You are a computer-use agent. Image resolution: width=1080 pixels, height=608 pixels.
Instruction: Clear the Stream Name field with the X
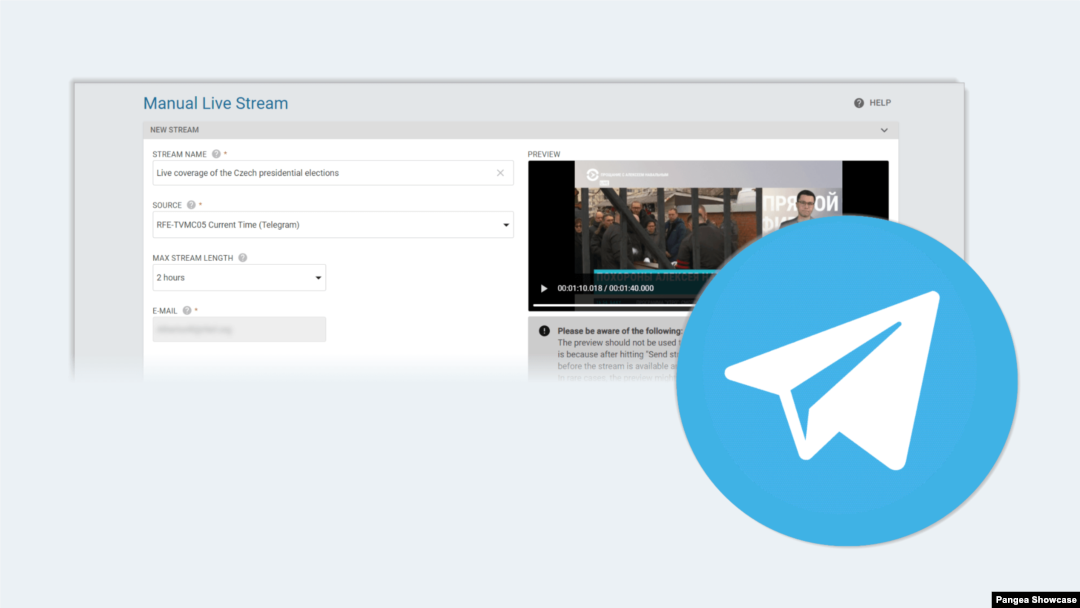pyautogui.click(x=500, y=173)
